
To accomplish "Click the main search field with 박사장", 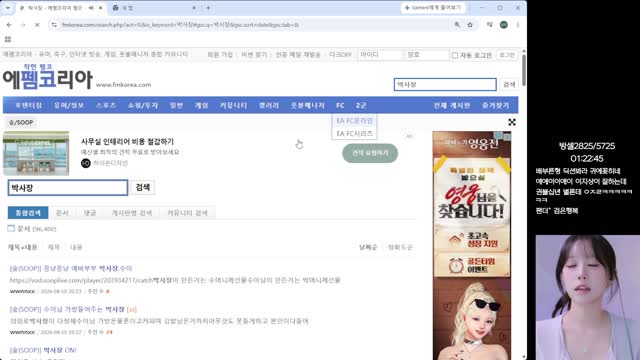I will [68, 188].
